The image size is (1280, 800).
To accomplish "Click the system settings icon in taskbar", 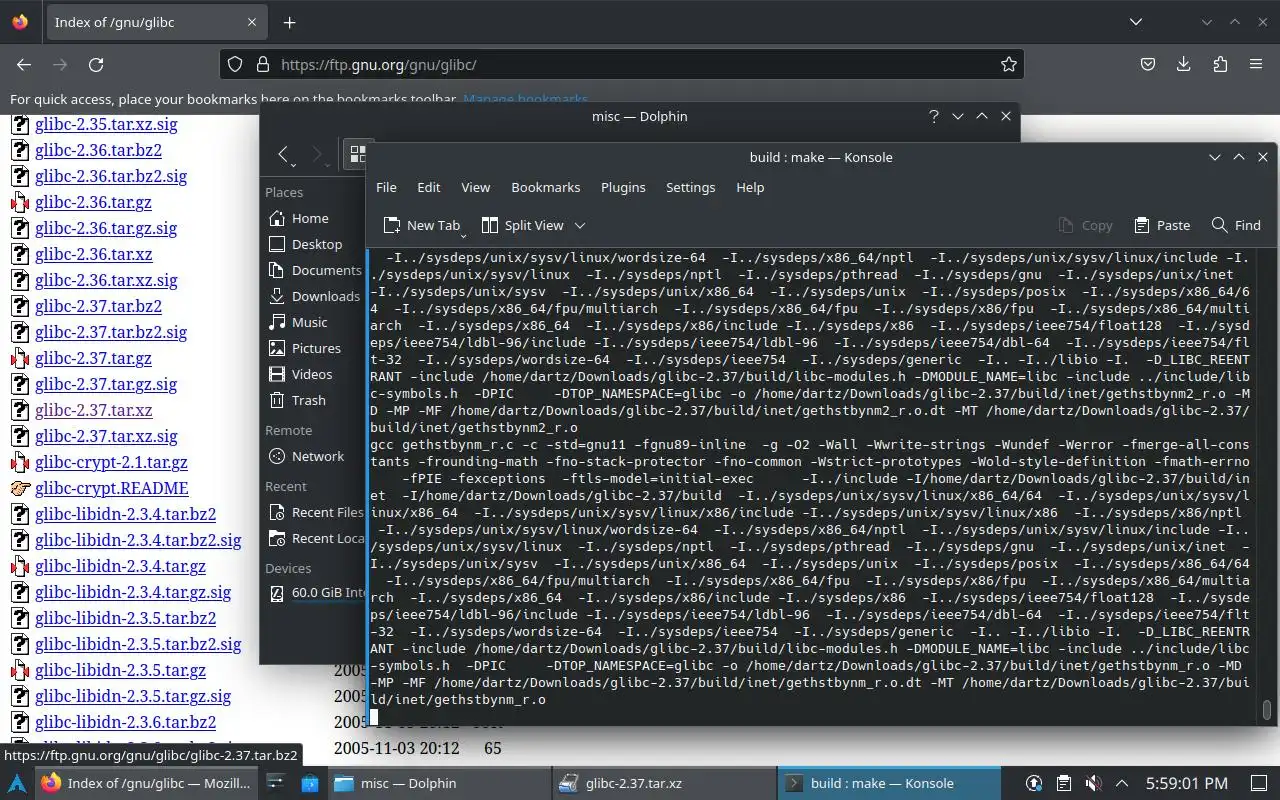I will click(277, 783).
